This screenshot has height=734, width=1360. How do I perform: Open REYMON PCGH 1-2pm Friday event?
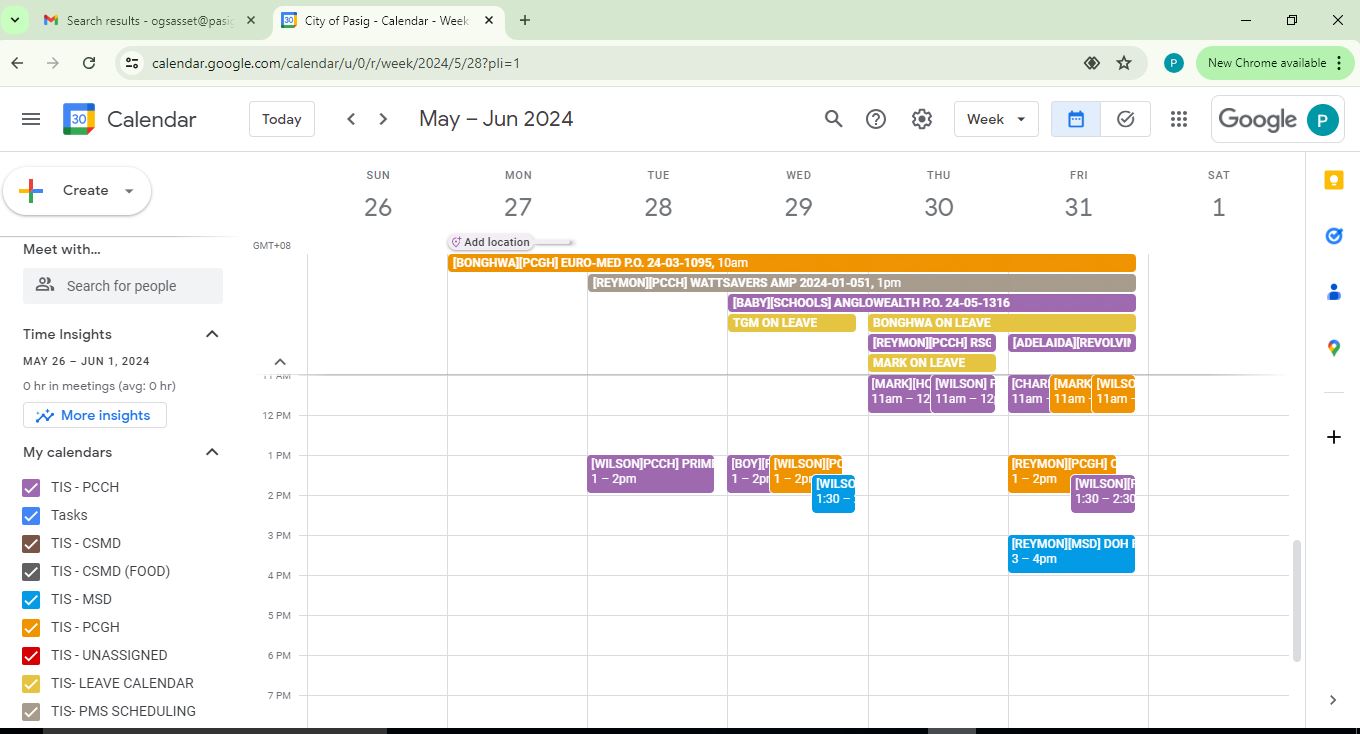1039,474
